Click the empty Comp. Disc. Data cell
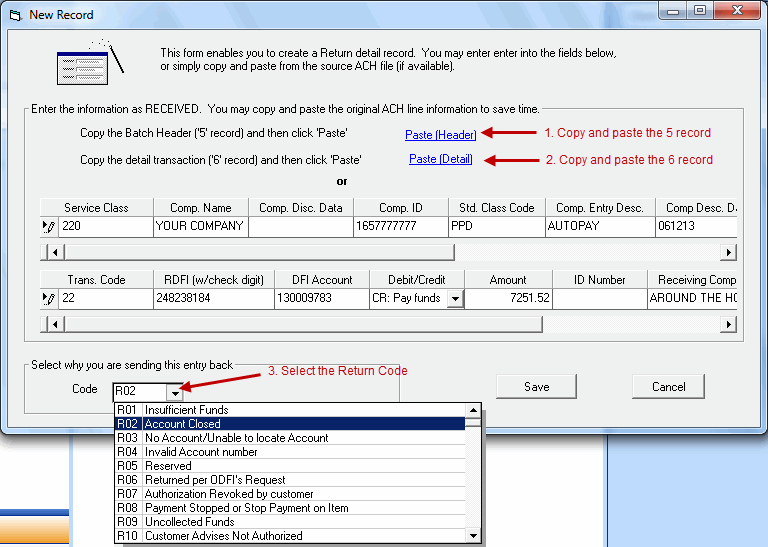 (301, 227)
